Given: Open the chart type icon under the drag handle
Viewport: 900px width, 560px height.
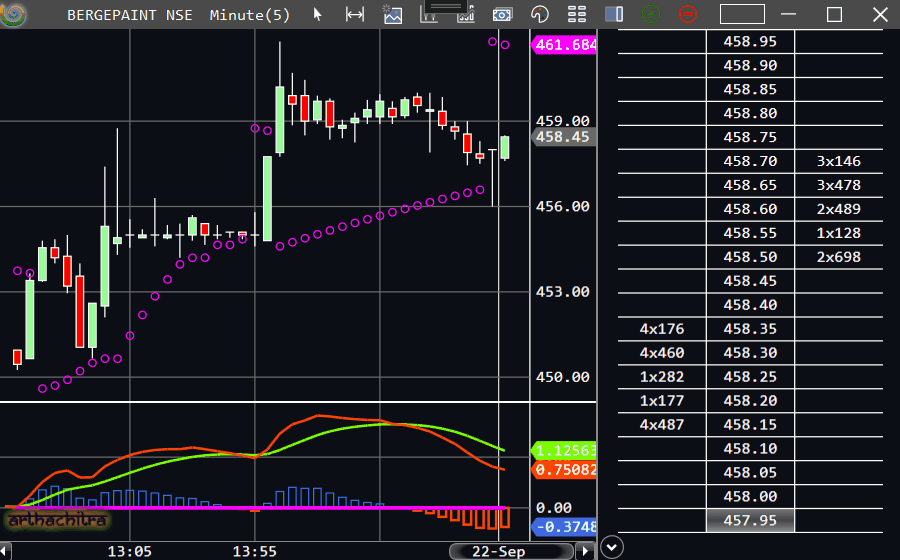Looking at the screenshot, I should point(429,15).
